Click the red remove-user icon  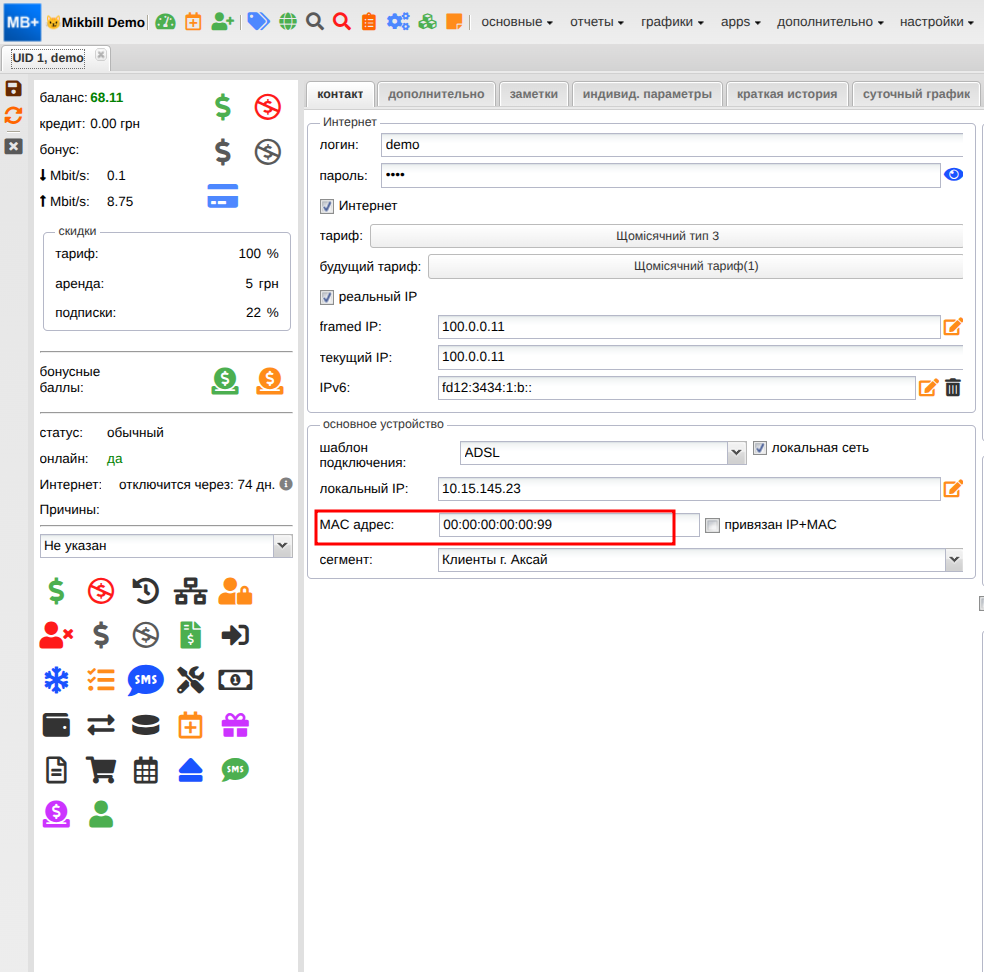(56, 636)
